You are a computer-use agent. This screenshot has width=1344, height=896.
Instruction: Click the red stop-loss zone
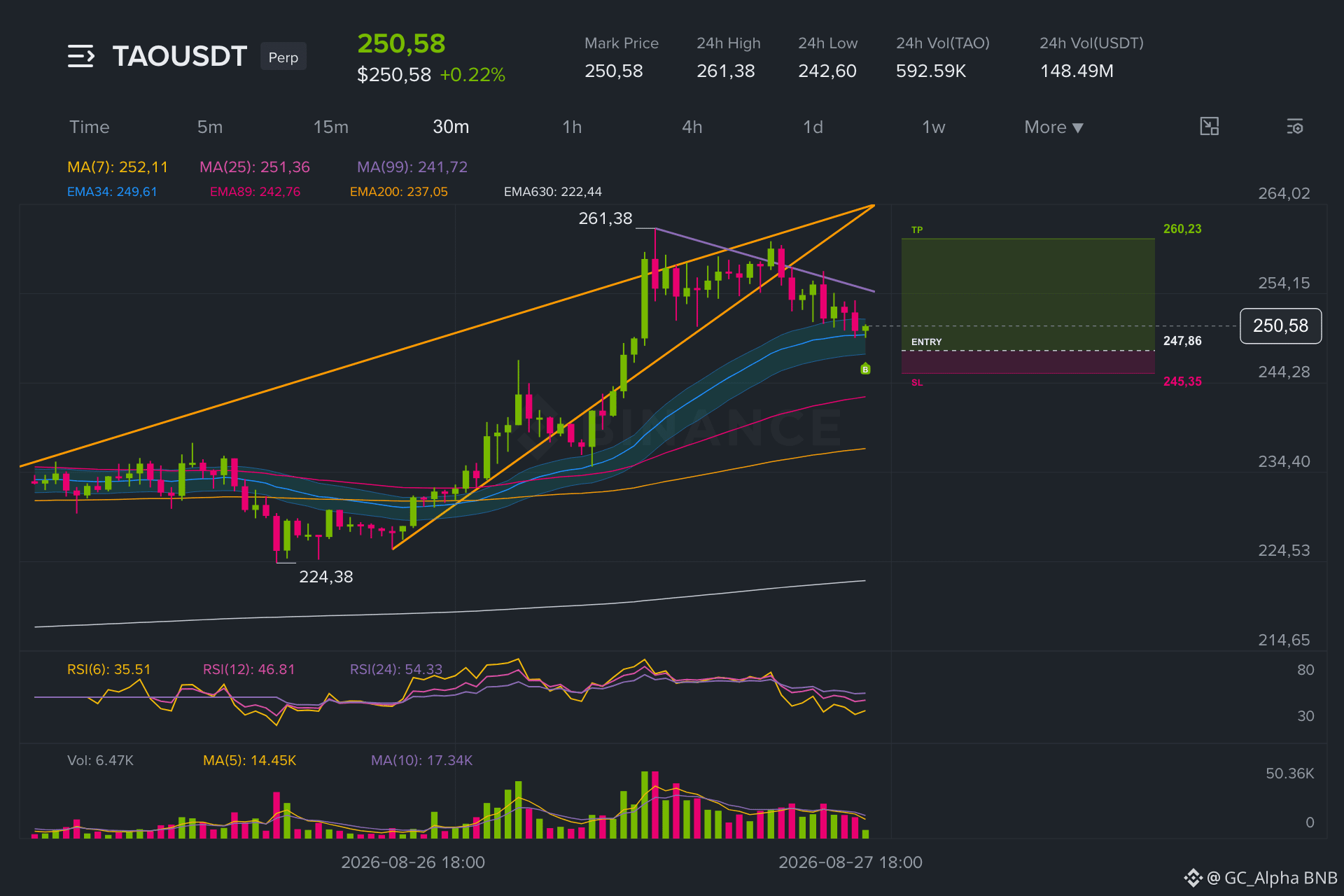pos(1028,362)
